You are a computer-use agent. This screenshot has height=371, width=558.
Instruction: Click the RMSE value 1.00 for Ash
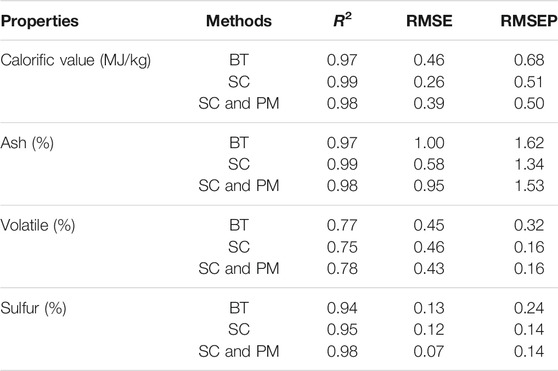429,143
